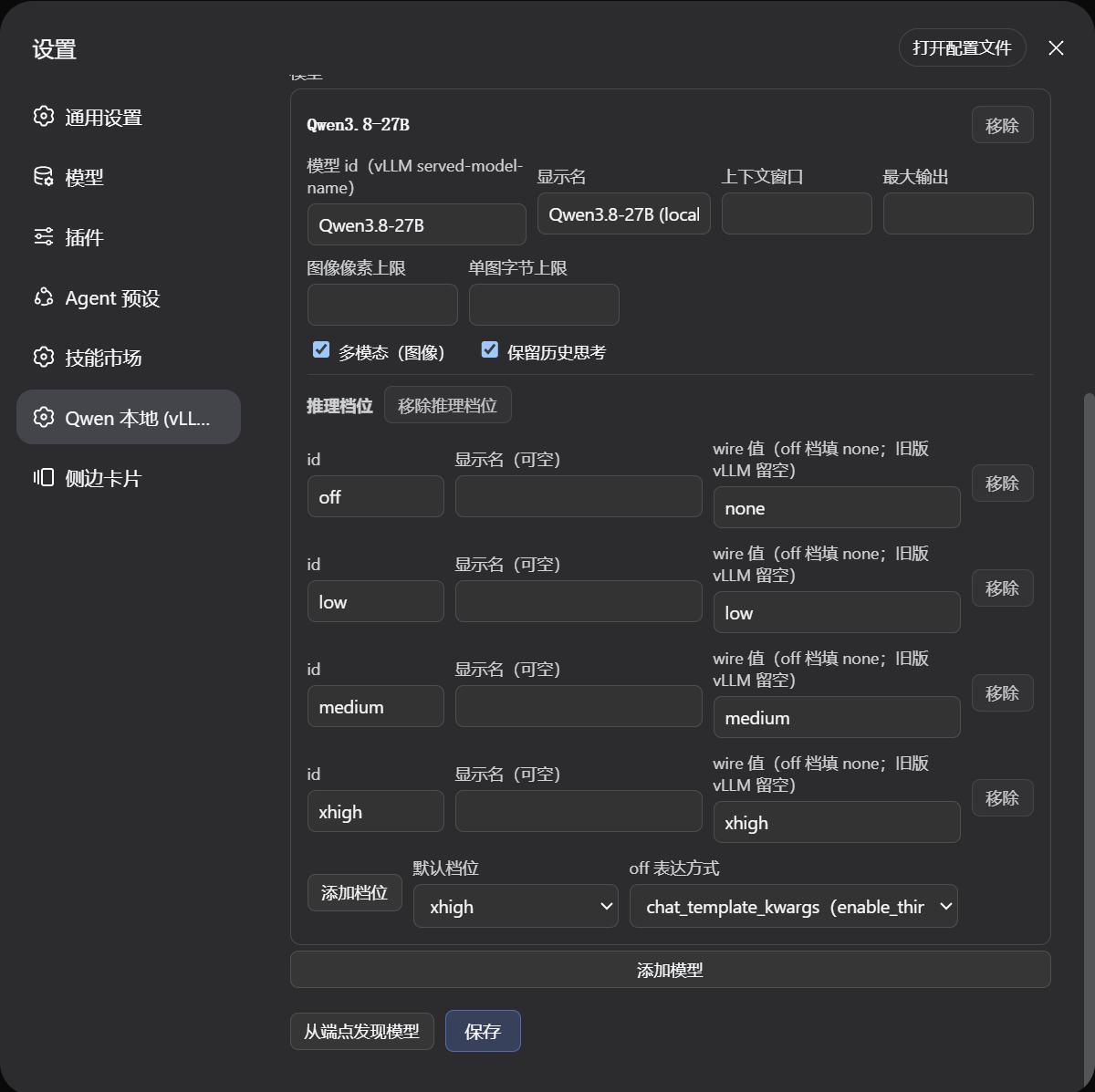Open the 技能市场 section
1095x1092 pixels.
click(129, 358)
